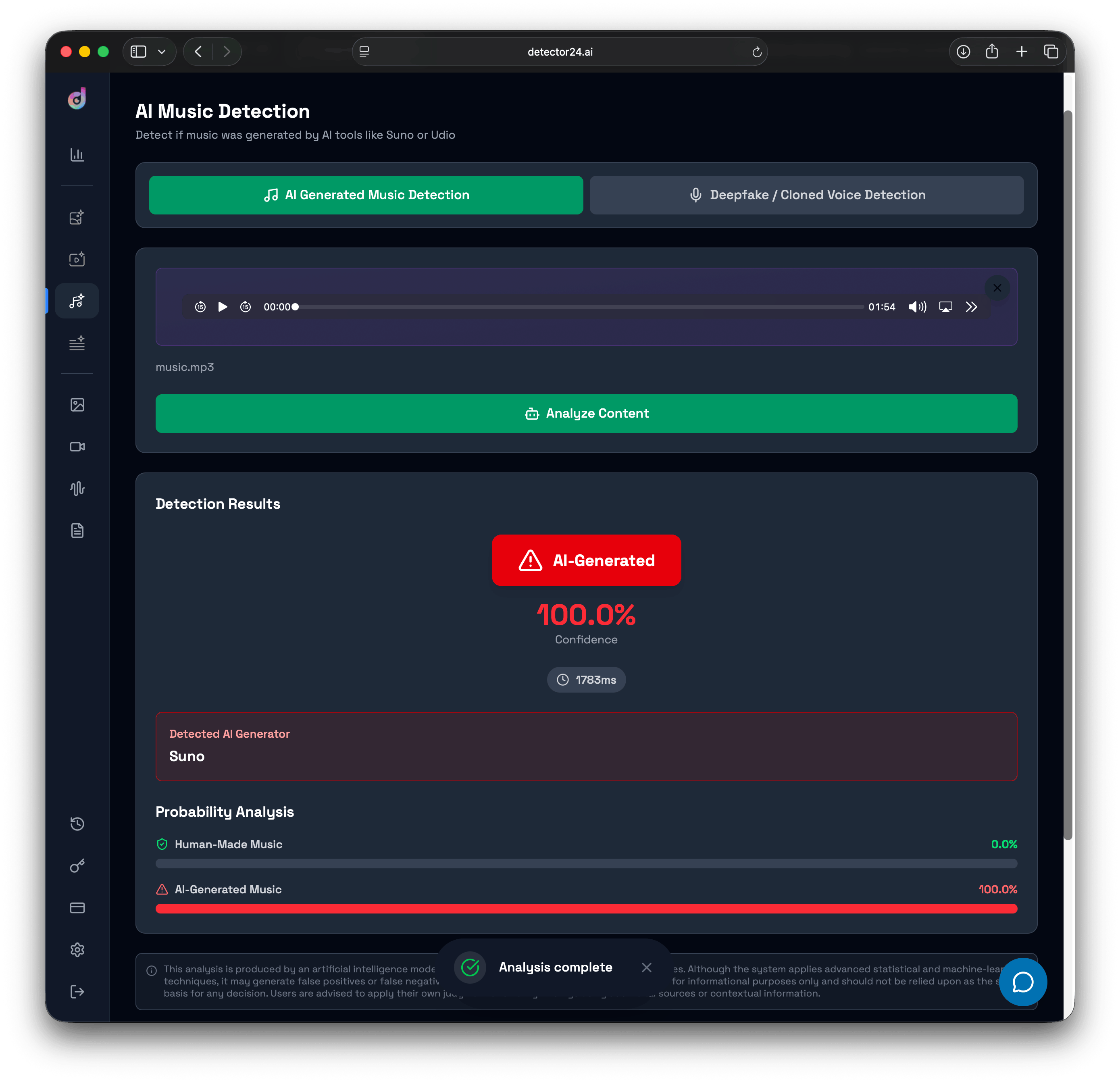Screen dimensions: 1120x1082
Task: Open the API key management icon
Action: [x=77, y=866]
